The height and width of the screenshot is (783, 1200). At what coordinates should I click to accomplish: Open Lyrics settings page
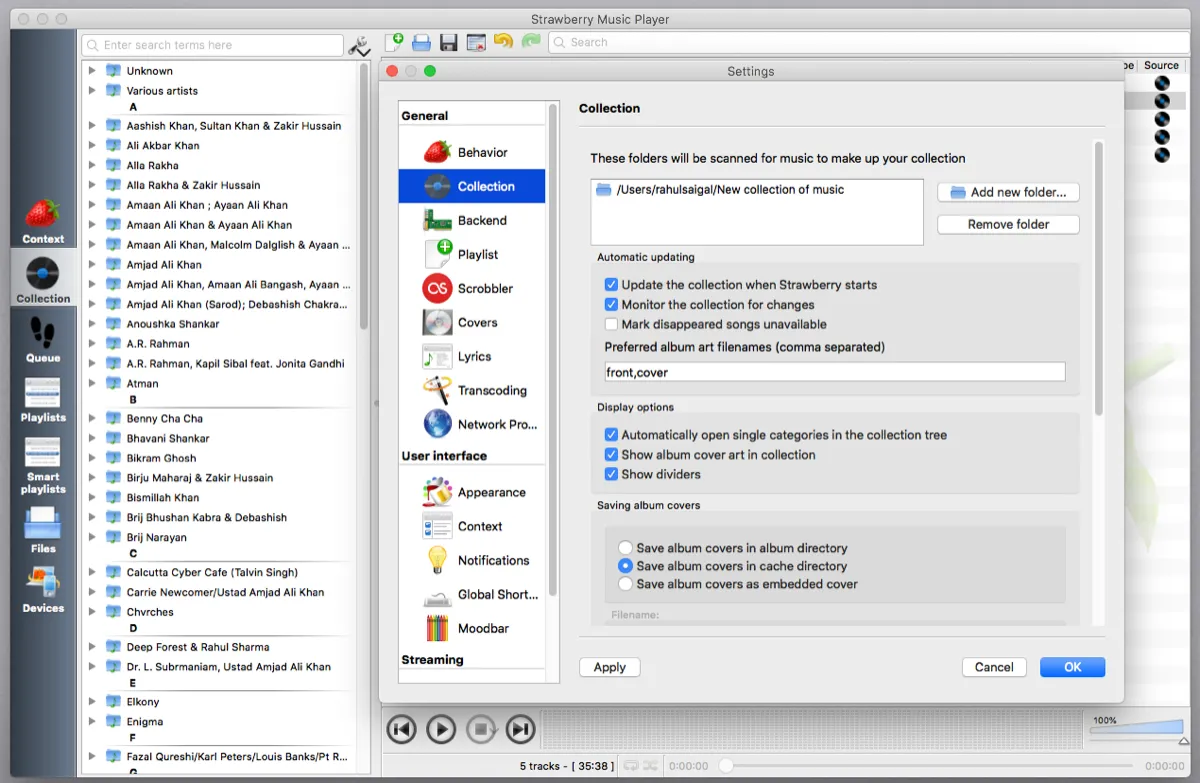[x=472, y=356]
